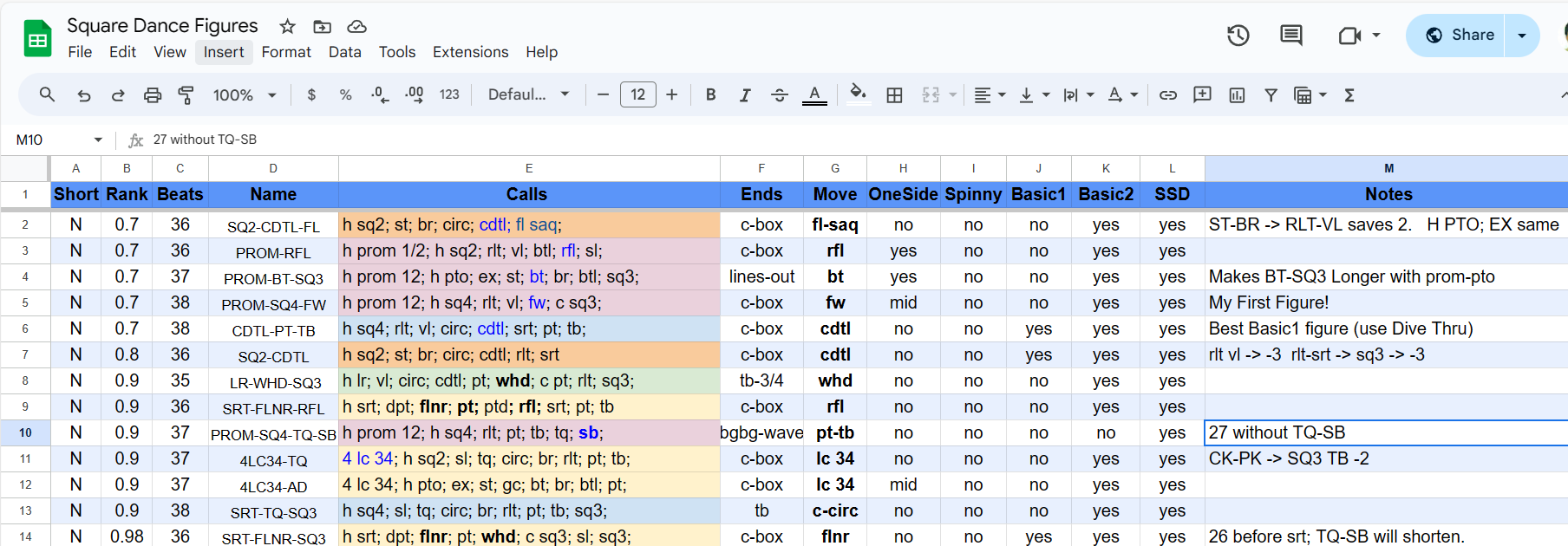Open filter views table icon

click(1302, 95)
